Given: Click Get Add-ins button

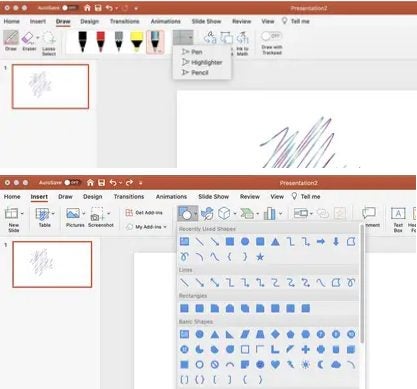Looking at the screenshot, I should click(144, 213).
